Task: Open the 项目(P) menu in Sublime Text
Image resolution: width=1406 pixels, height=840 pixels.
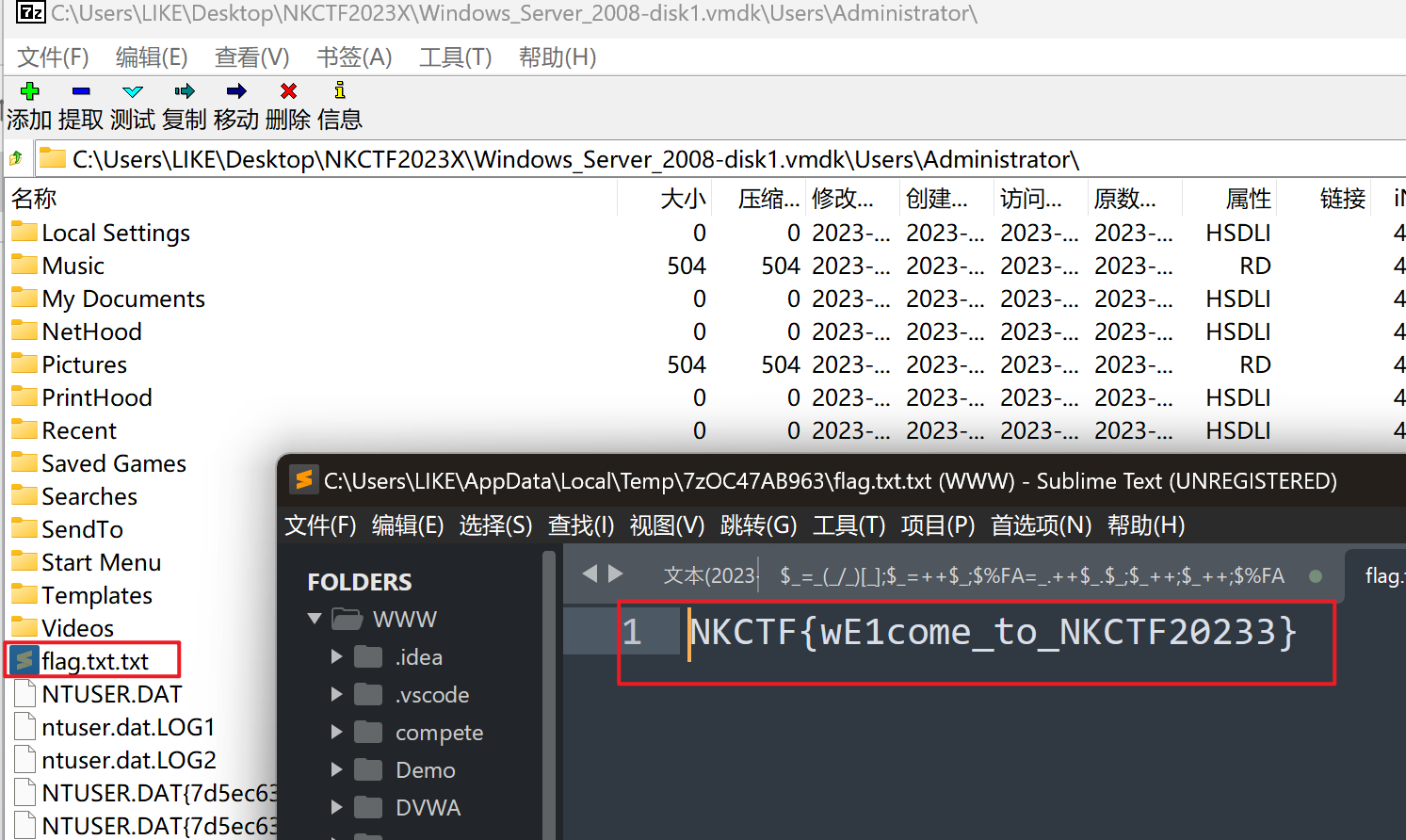Action: (x=937, y=525)
